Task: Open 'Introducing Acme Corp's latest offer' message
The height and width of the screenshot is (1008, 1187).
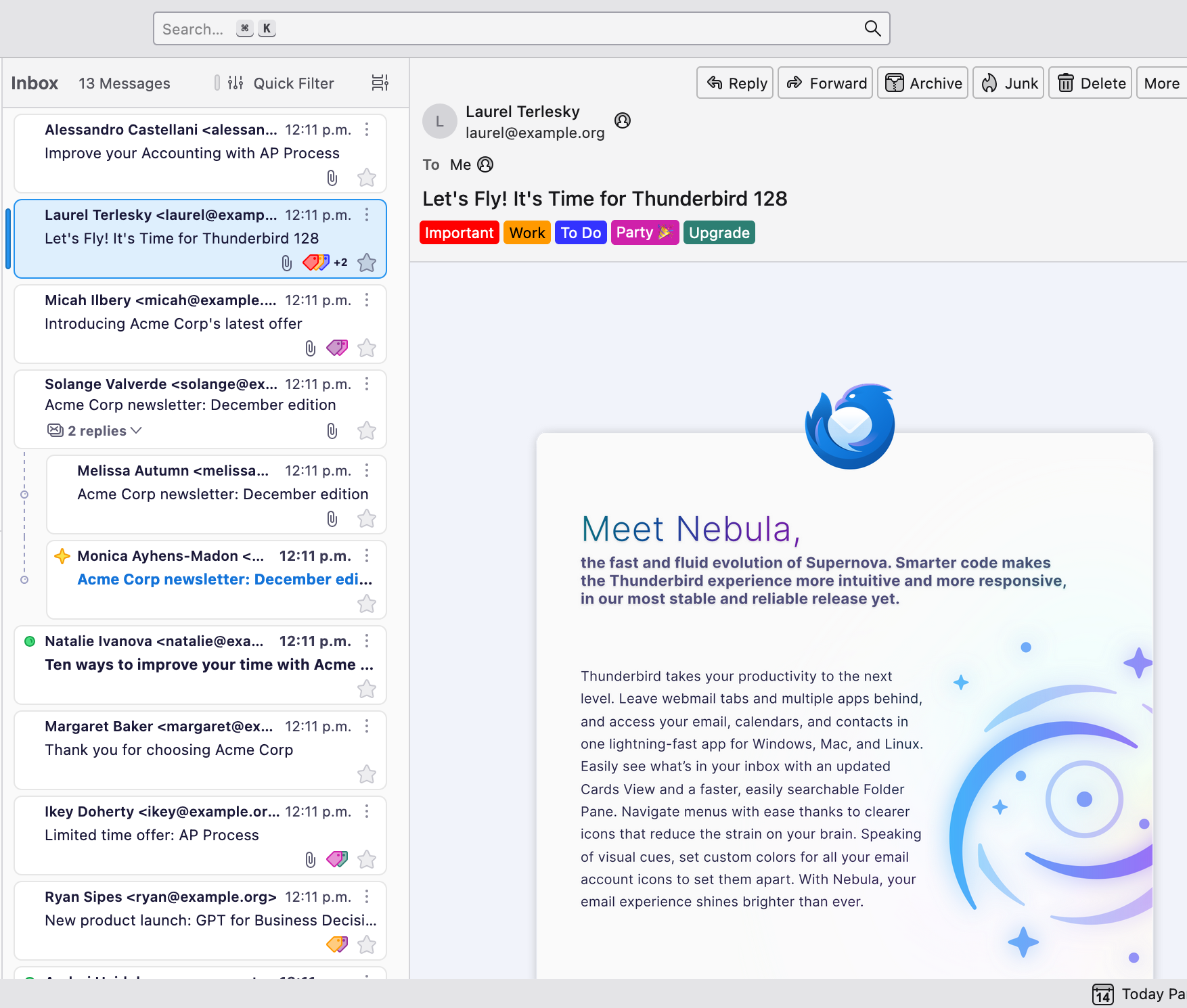Action: coord(200,323)
